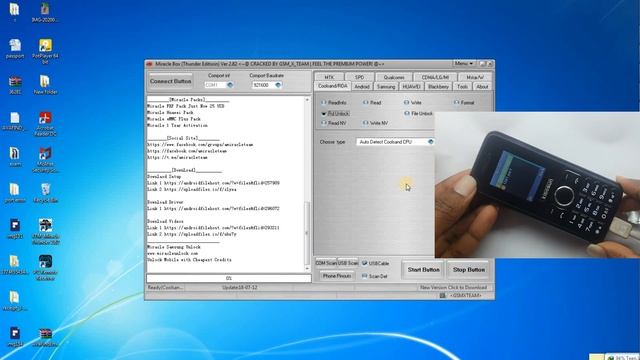This screenshot has height=360, width=640.
Task: Click the progress bar showing 0%
Action: pyautogui.click(x=229, y=278)
